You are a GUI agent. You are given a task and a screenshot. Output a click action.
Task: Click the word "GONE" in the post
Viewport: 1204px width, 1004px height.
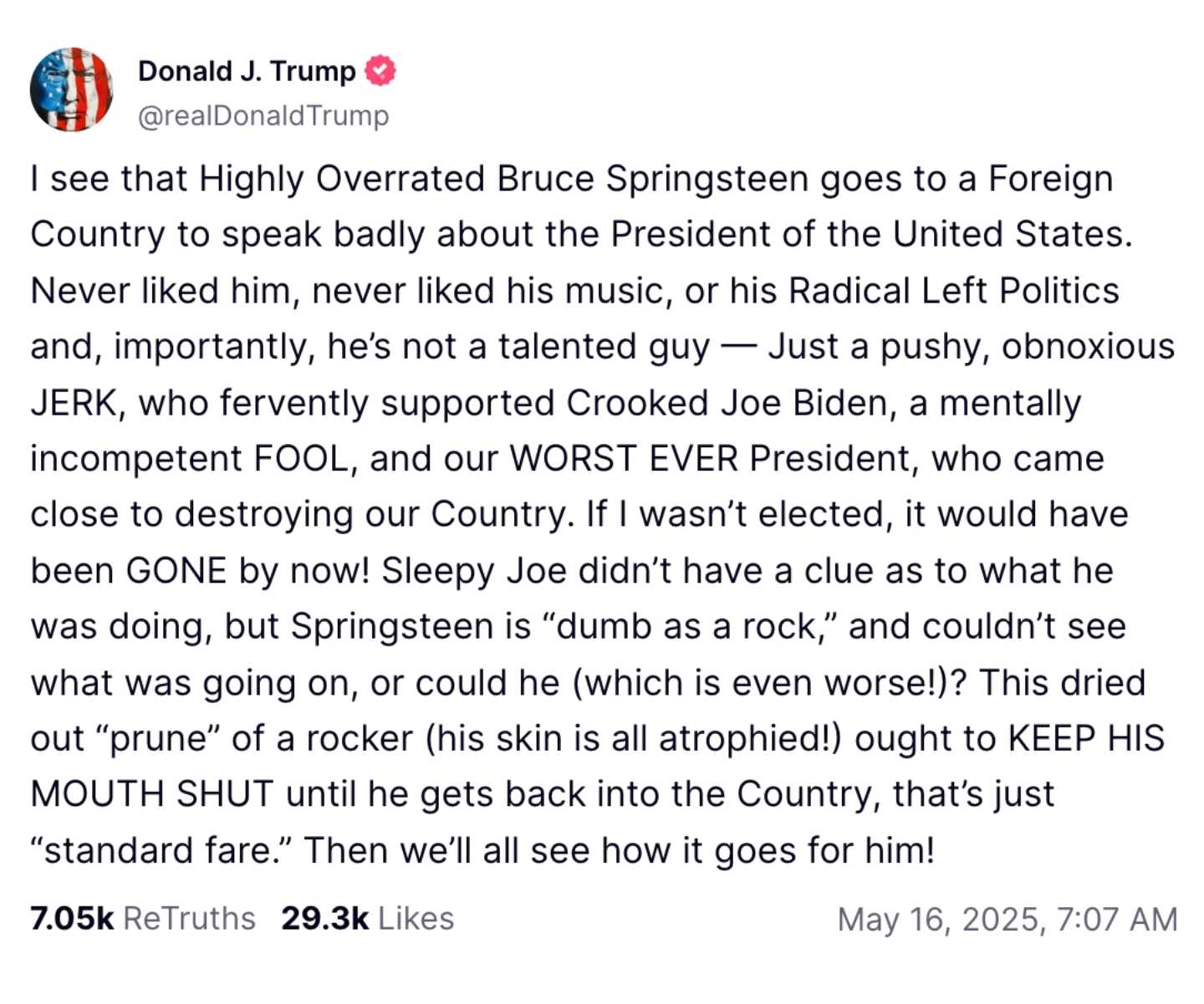(x=176, y=571)
